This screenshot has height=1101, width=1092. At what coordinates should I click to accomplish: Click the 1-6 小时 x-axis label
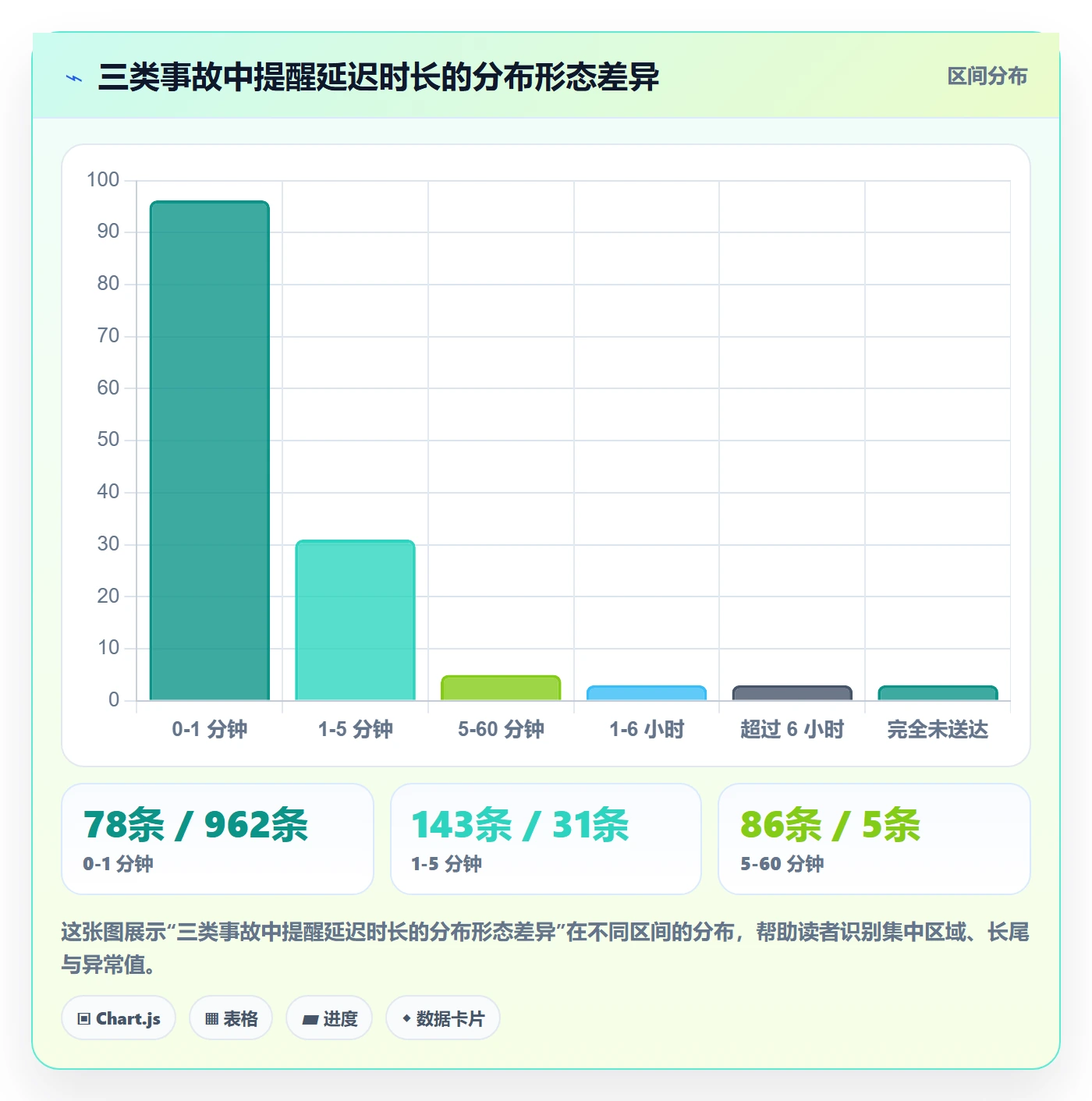(x=647, y=729)
